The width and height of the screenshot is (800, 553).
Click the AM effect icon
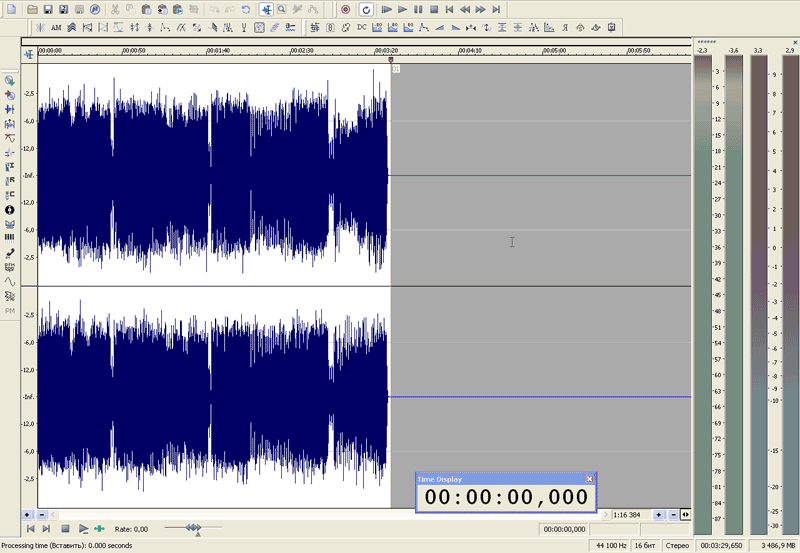[56, 27]
